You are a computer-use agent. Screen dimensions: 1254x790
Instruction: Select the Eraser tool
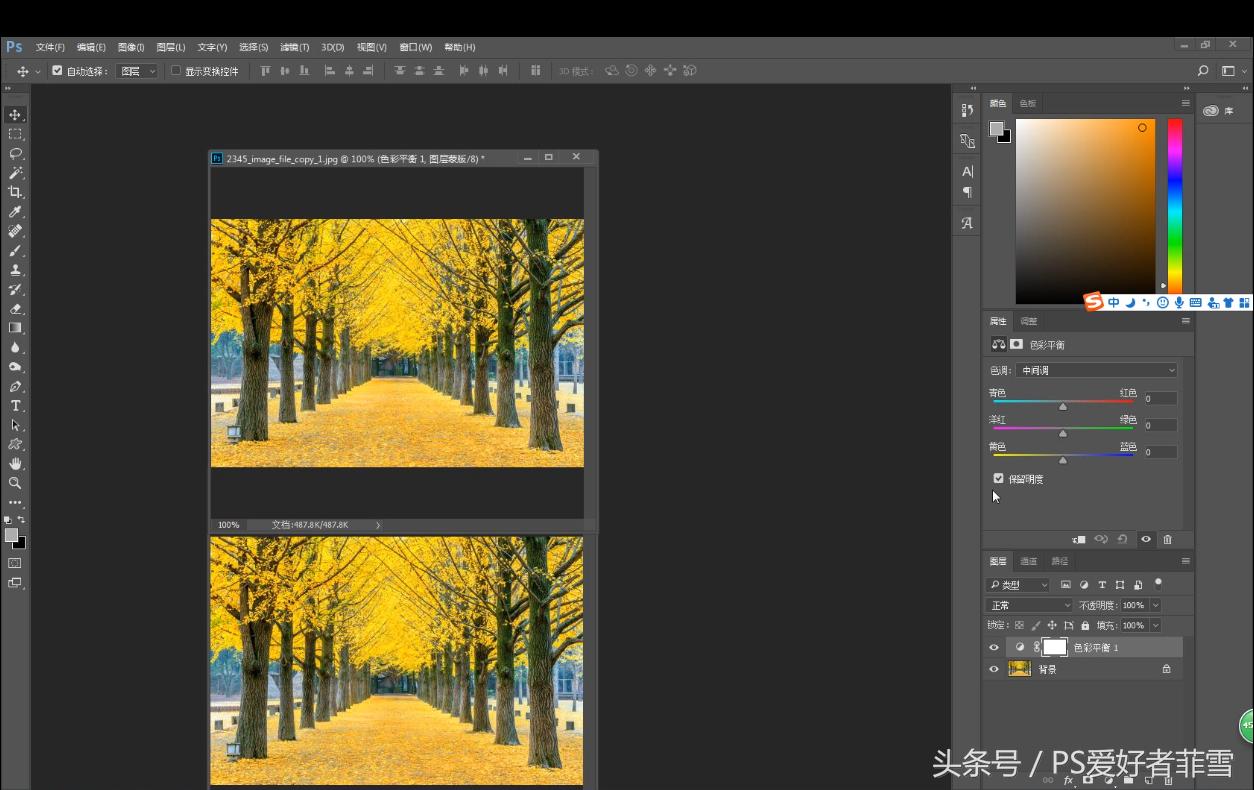[x=15, y=309]
